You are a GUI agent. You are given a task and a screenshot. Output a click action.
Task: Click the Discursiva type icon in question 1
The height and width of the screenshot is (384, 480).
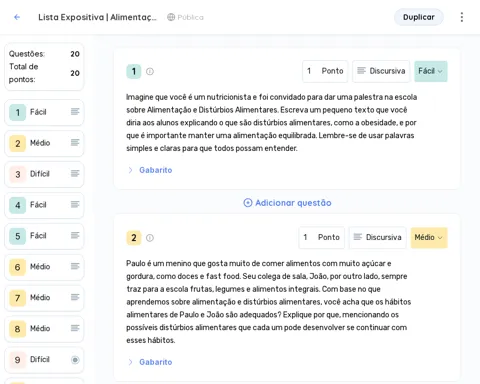pos(361,71)
